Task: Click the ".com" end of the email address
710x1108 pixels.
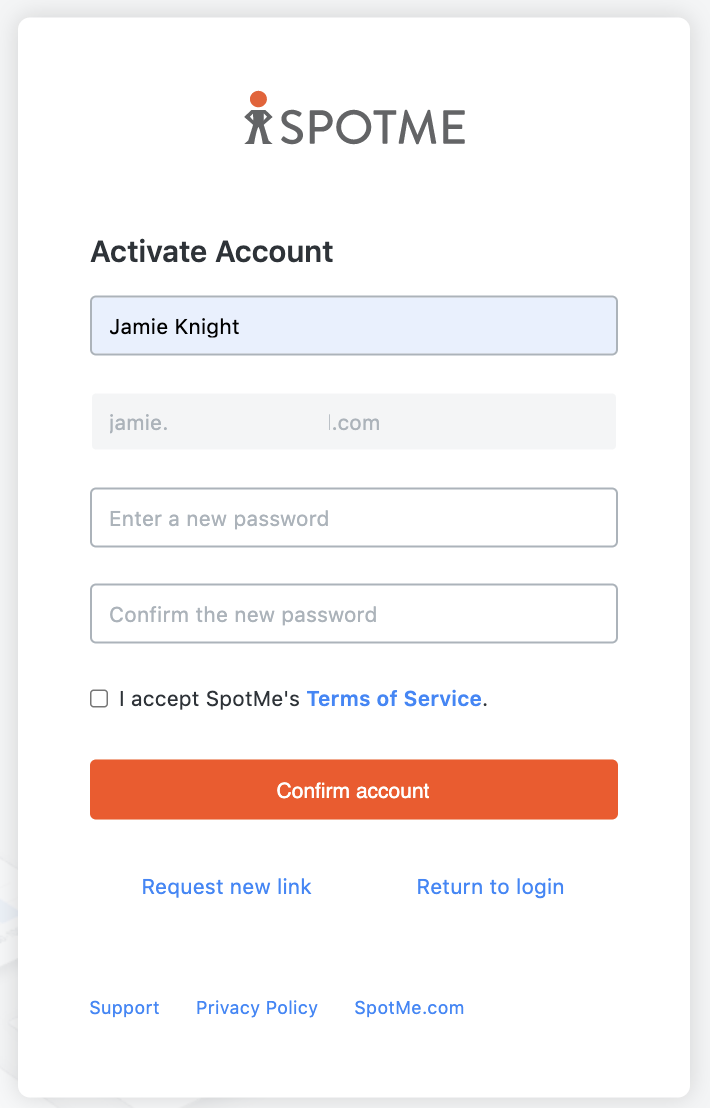Action: [356, 423]
